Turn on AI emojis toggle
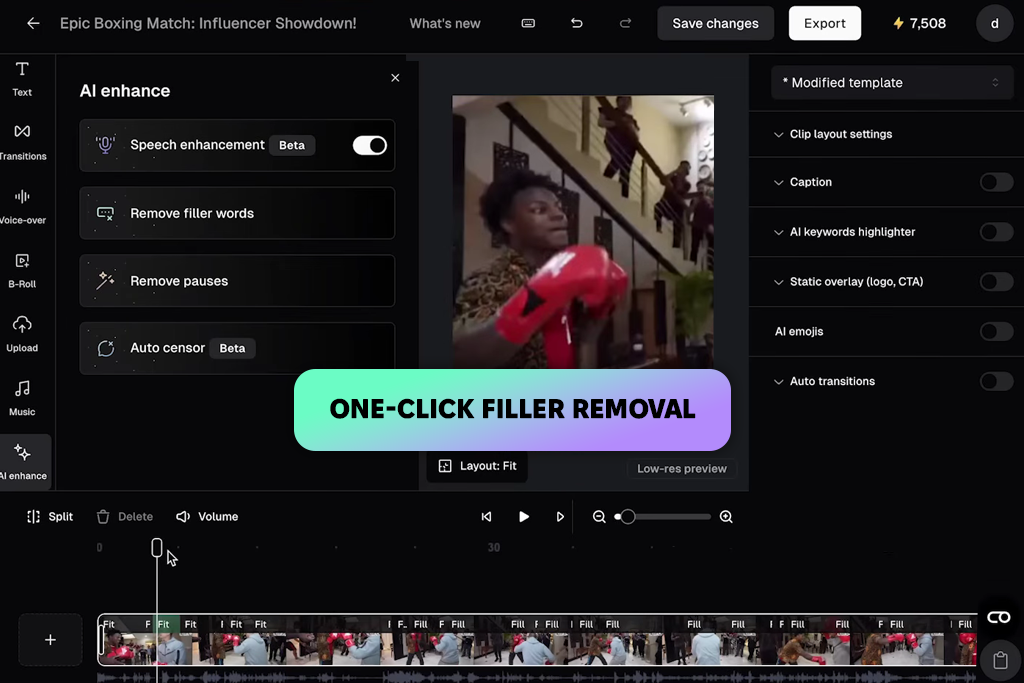Screen dimensions: 1024x683 (997, 331)
